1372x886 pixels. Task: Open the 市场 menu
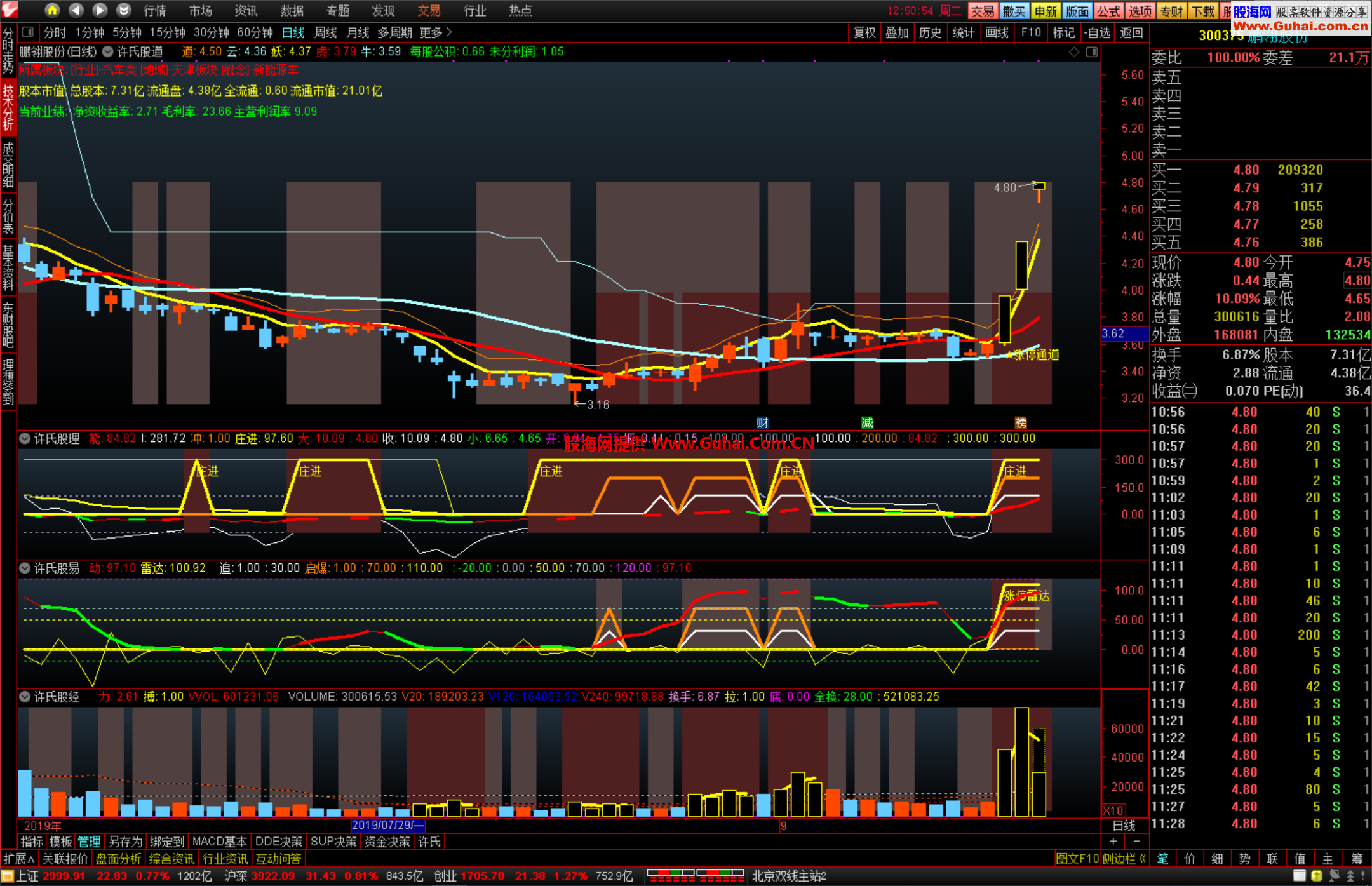tap(201, 10)
